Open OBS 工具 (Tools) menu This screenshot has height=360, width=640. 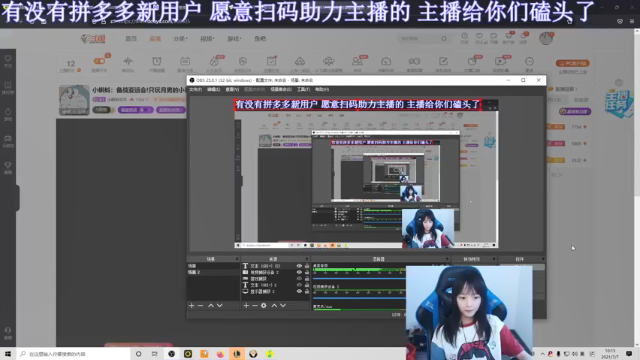[303, 89]
